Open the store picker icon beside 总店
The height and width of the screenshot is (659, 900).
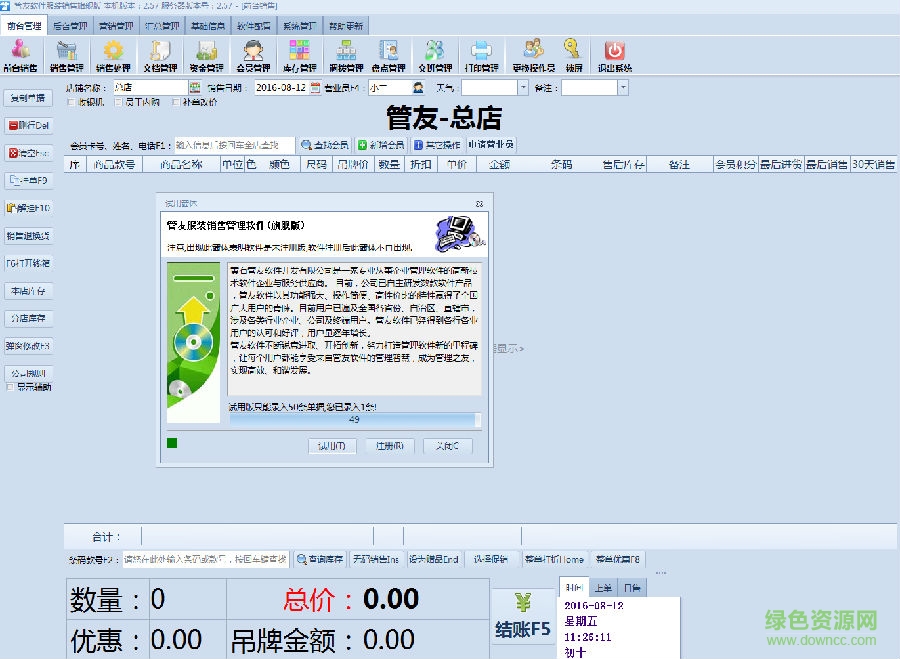pyautogui.click(x=195, y=88)
